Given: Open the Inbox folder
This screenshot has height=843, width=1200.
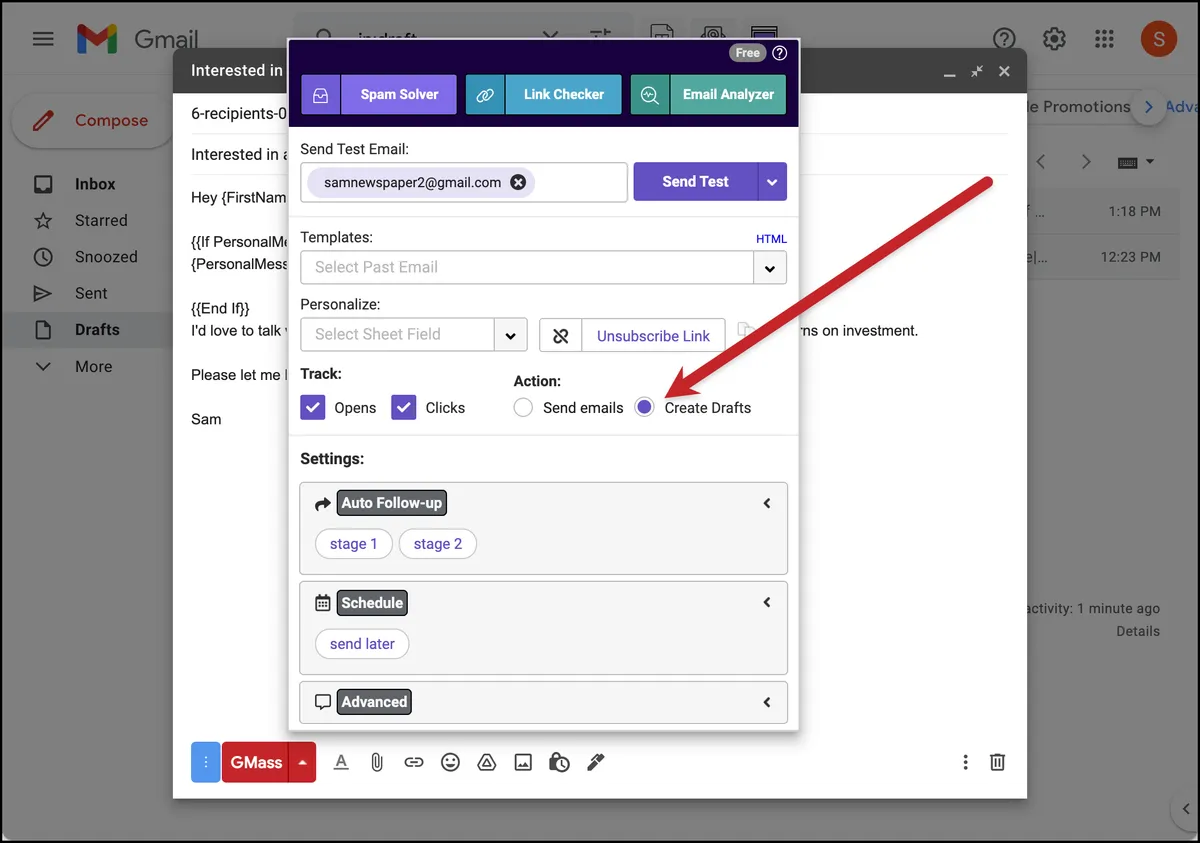Looking at the screenshot, I should [x=95, y=184].
